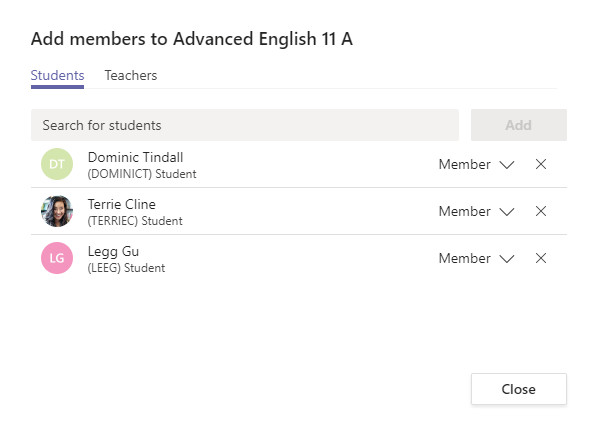Remove Terrie Cline with the X icon
The width and height of the screenshot is (595, 435).
click(541, 211)
